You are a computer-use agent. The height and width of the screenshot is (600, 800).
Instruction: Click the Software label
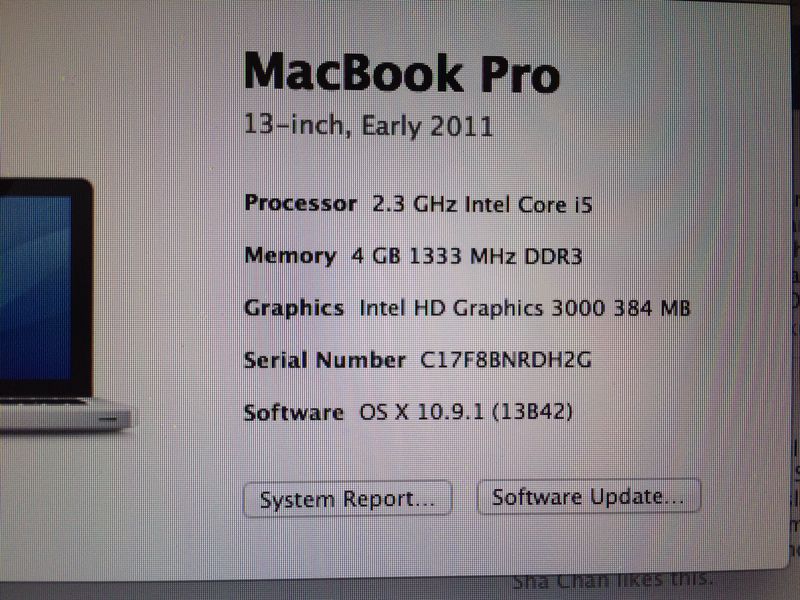[x=294, y=412]
